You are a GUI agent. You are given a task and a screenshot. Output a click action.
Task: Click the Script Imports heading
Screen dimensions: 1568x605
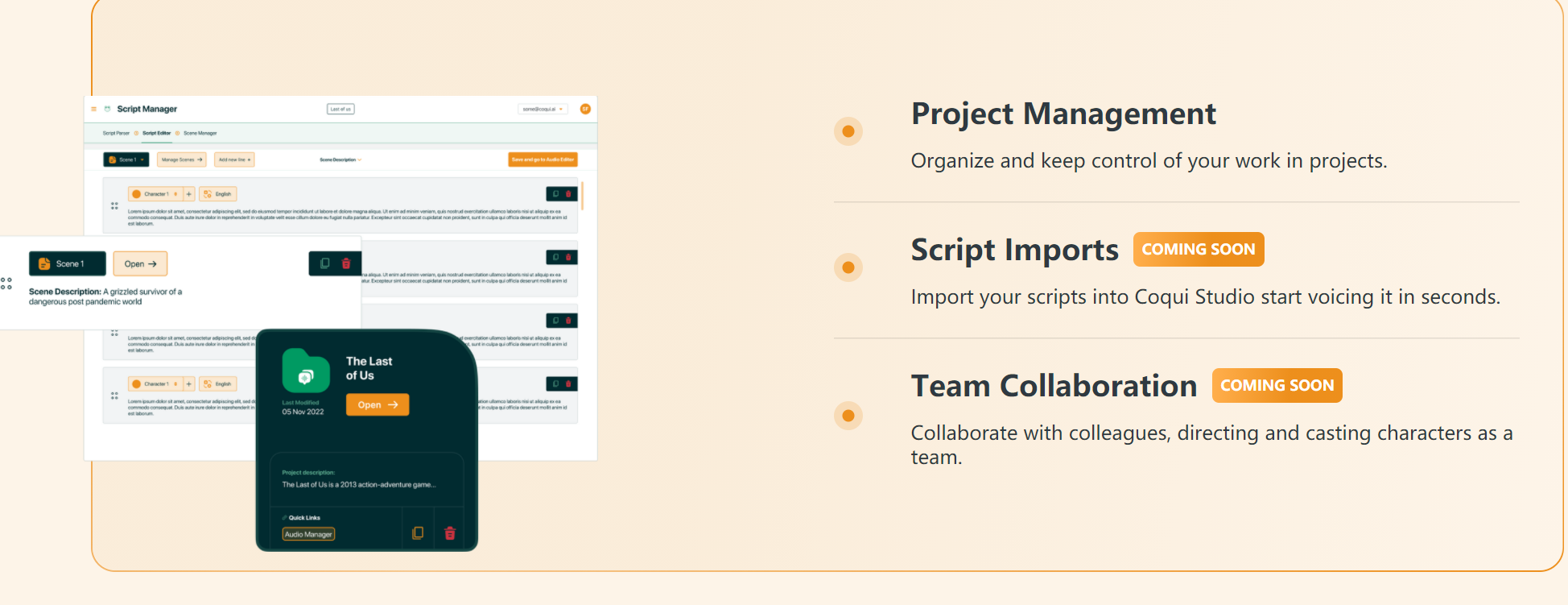point(1014,250)
